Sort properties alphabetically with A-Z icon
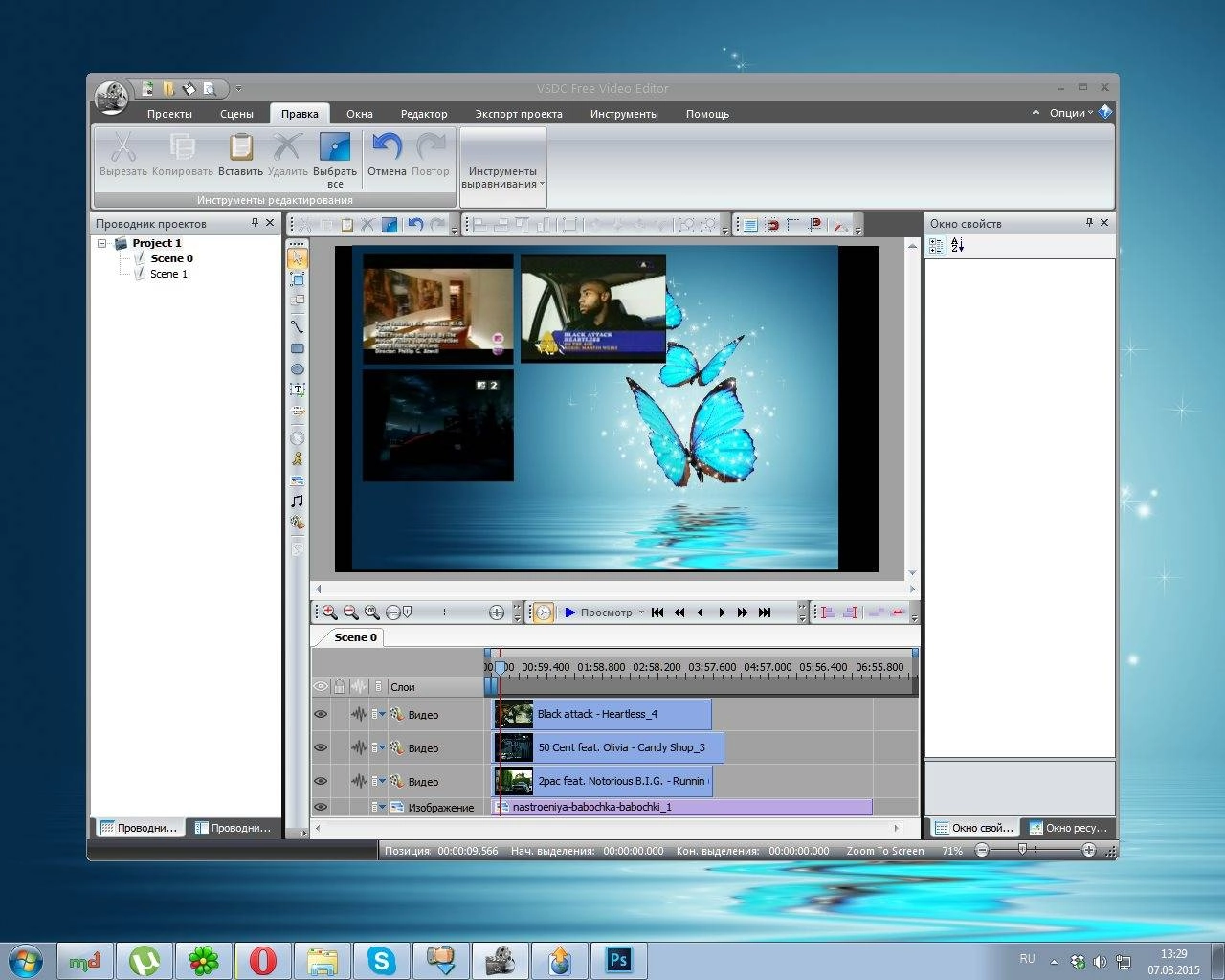The height and width of the screenshot is (980, 1225). click(x=957, y=245)
